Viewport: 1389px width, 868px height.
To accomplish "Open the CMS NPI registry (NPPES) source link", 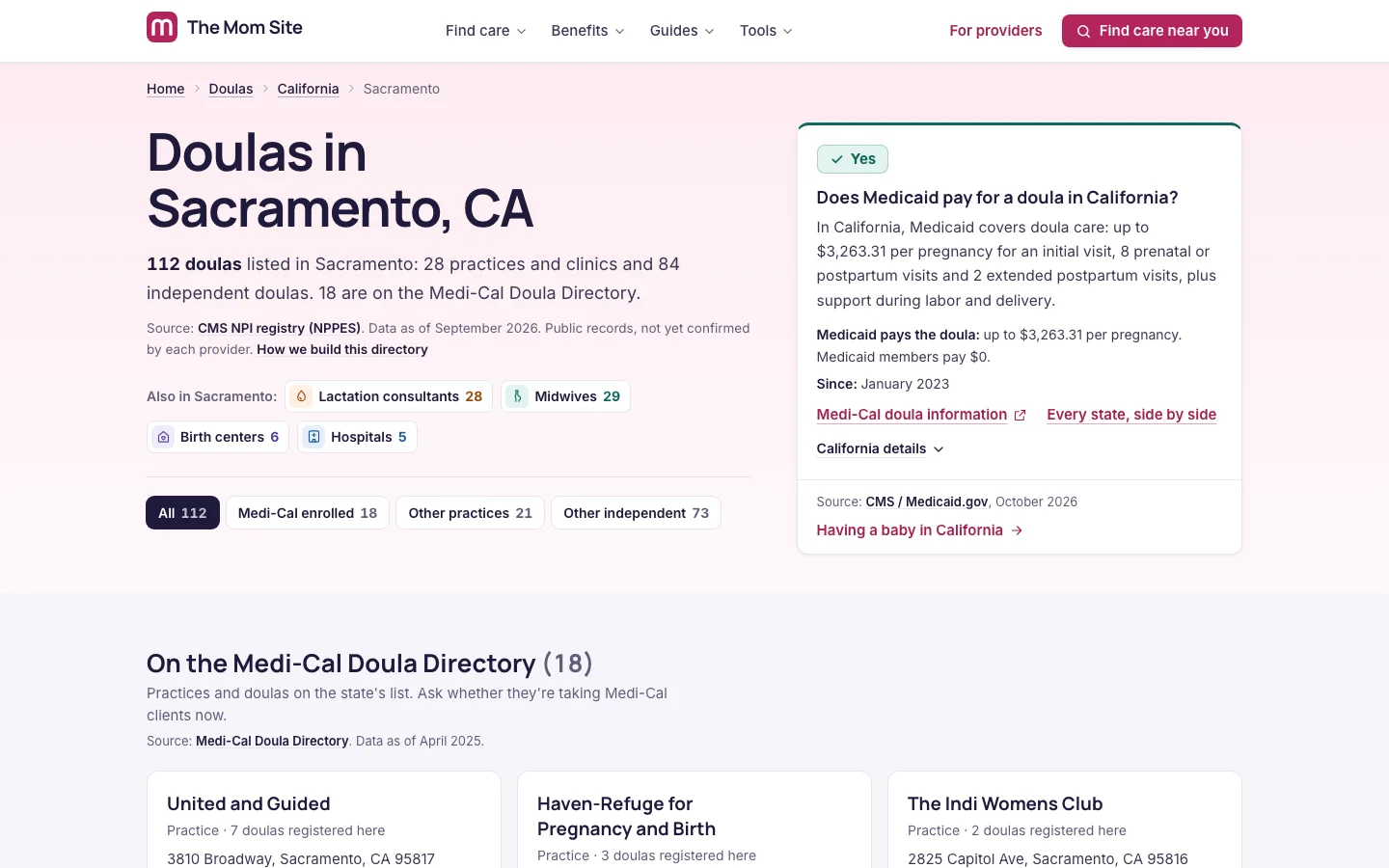I will 279,328.
